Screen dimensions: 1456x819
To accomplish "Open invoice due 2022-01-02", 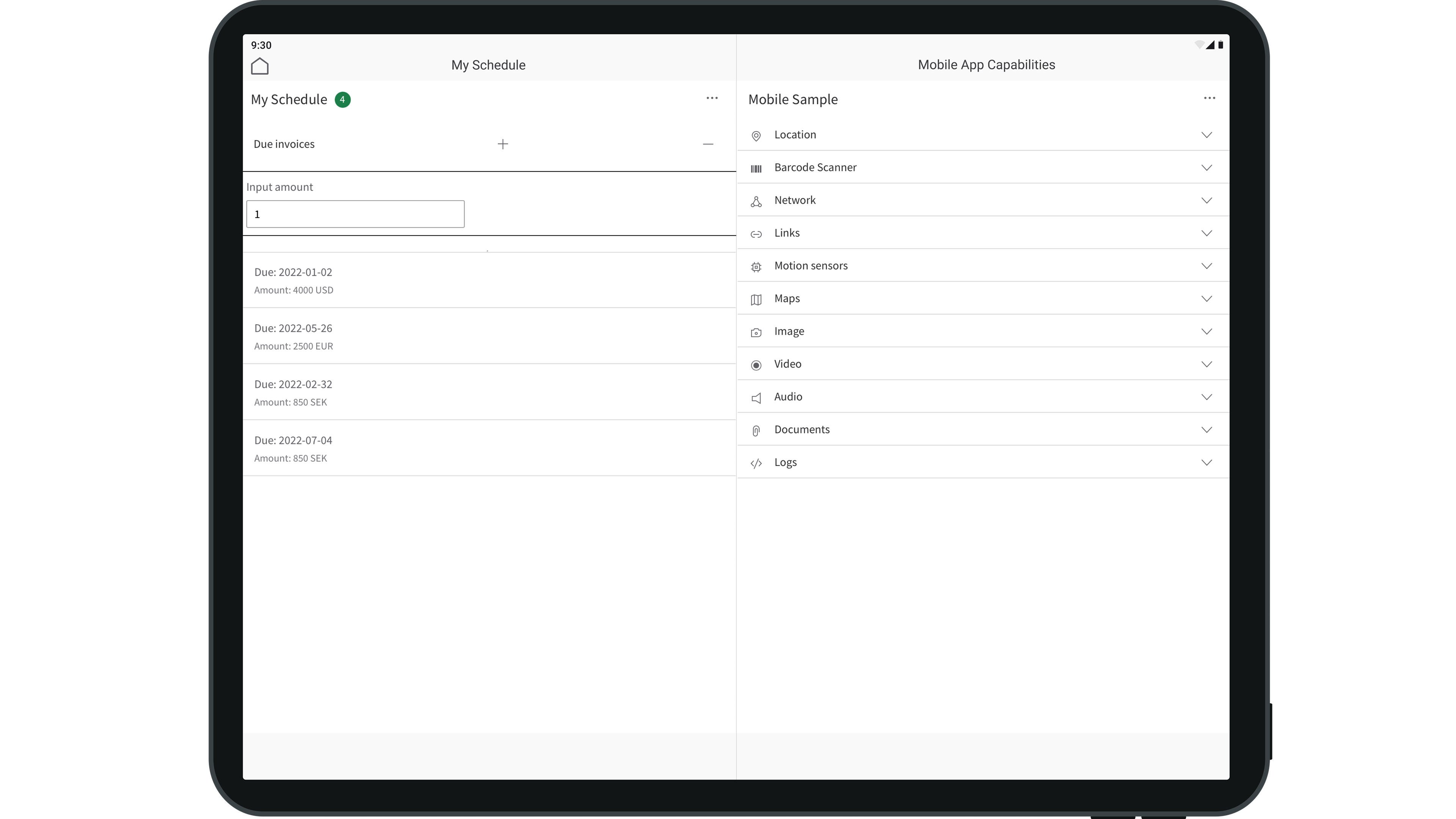I will 489,280.
